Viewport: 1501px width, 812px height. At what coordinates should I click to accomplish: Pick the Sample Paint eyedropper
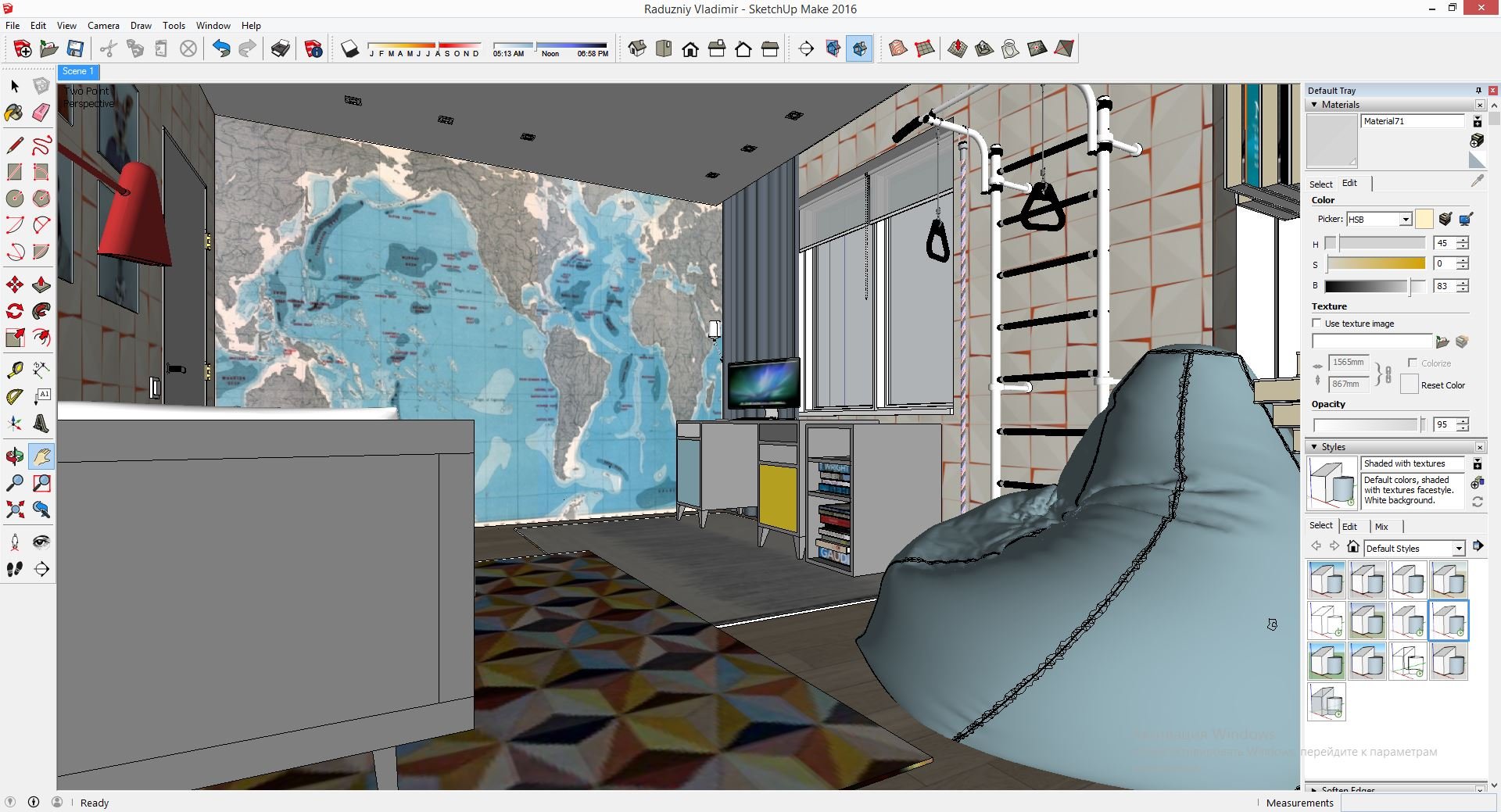point(1477,181)
